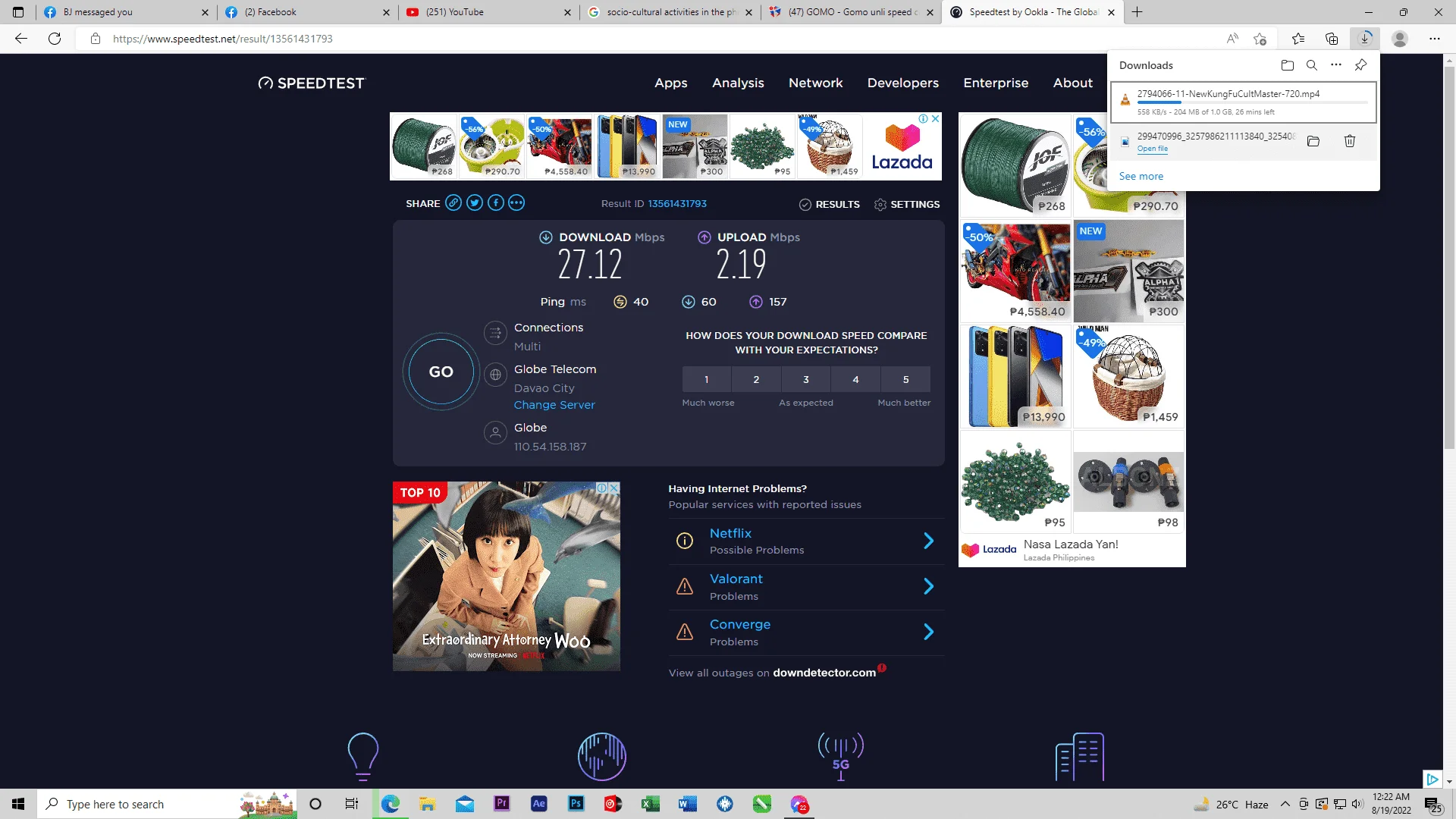This screenshot has width=1456, height=819.
Task: Open Excel from the taskbar
Action: [x=650, y=804]
